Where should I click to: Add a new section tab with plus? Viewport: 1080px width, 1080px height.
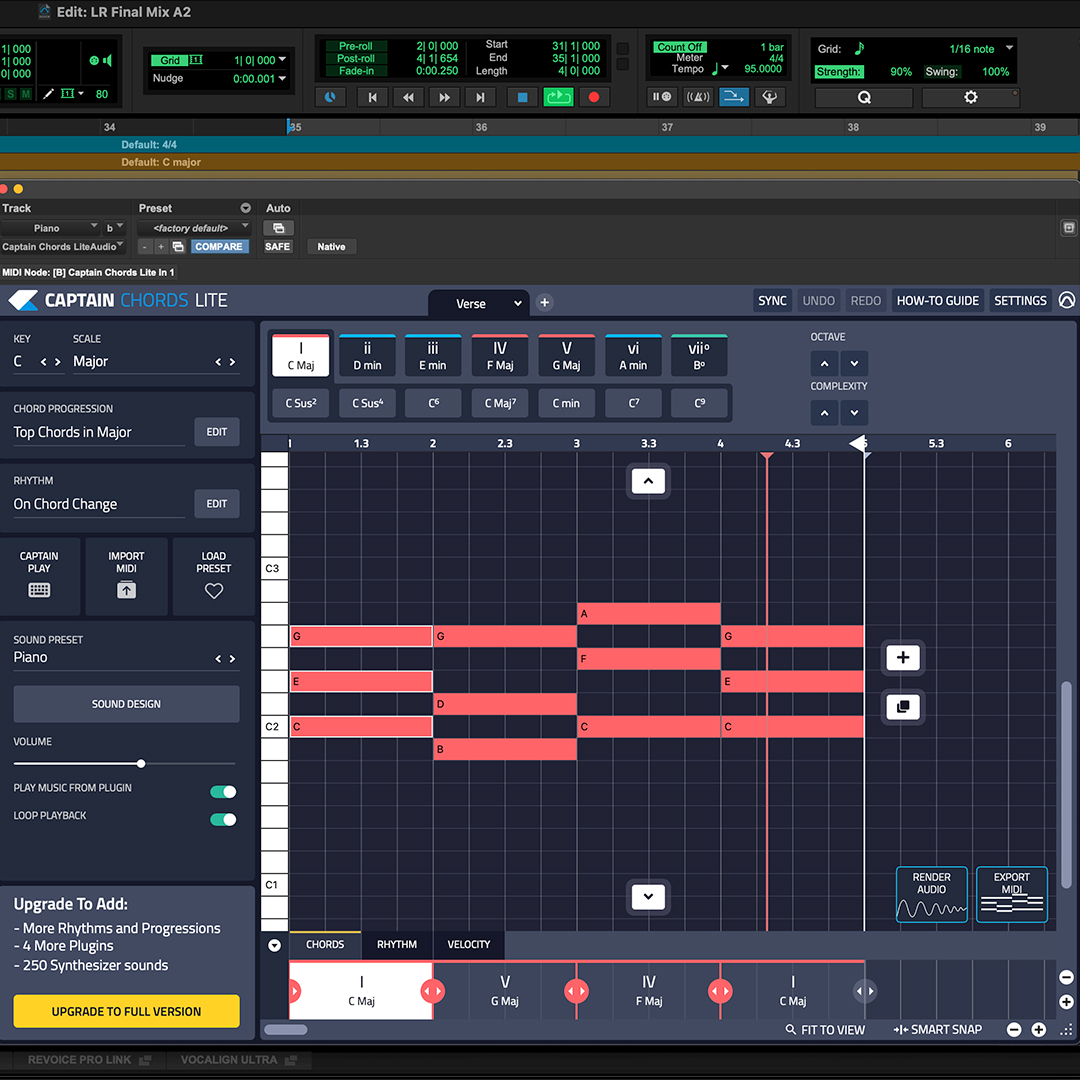(x=544, y=302)
